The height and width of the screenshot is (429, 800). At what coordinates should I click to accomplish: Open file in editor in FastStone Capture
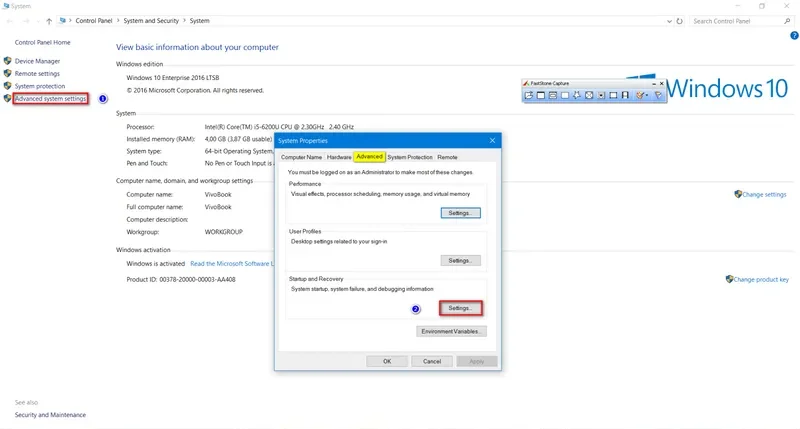[x=529, y=95]
